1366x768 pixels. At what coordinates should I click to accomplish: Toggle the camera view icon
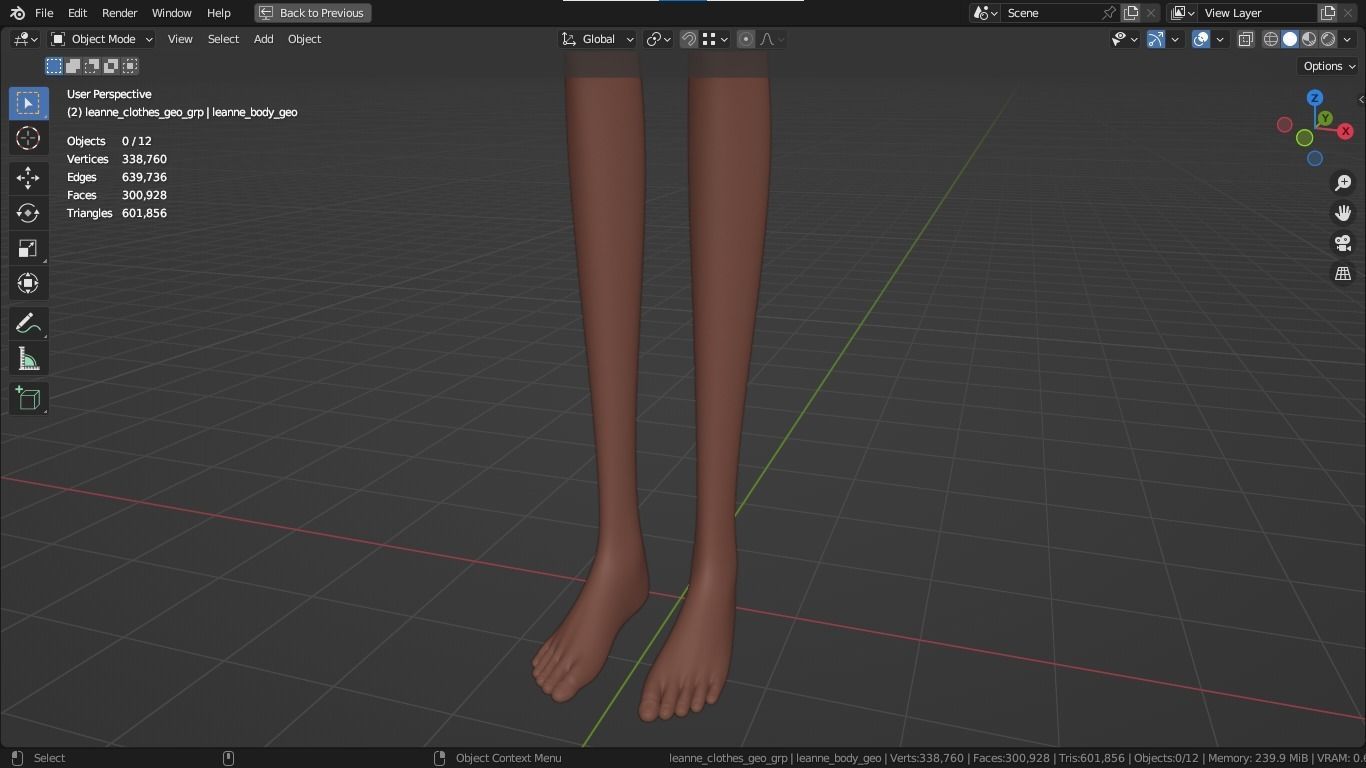pos(1343,243)
